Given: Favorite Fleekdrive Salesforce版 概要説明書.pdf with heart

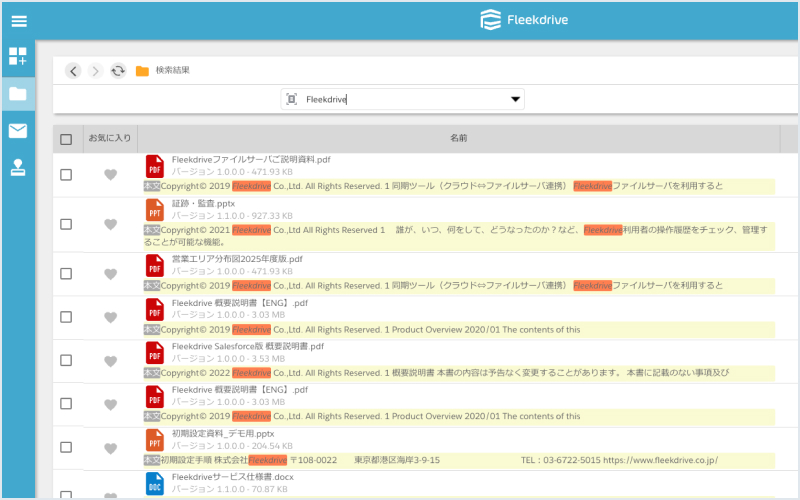Looking at the screenshot, I should (111, 361).
